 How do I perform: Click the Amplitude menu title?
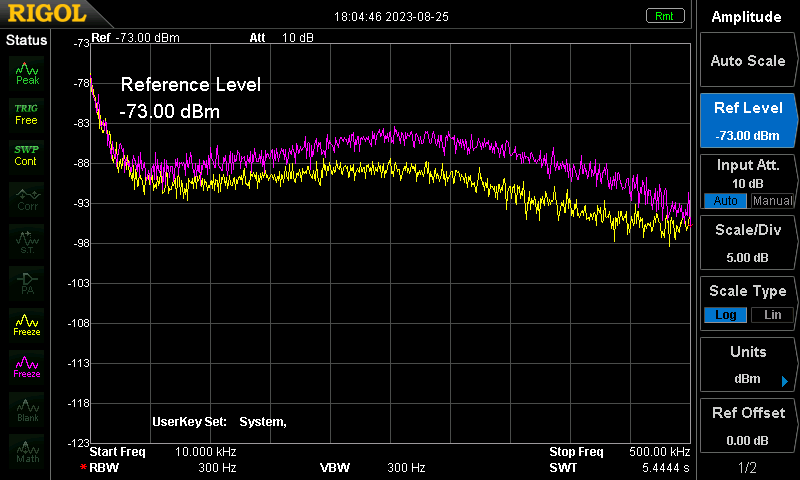(x=746, y=17)
